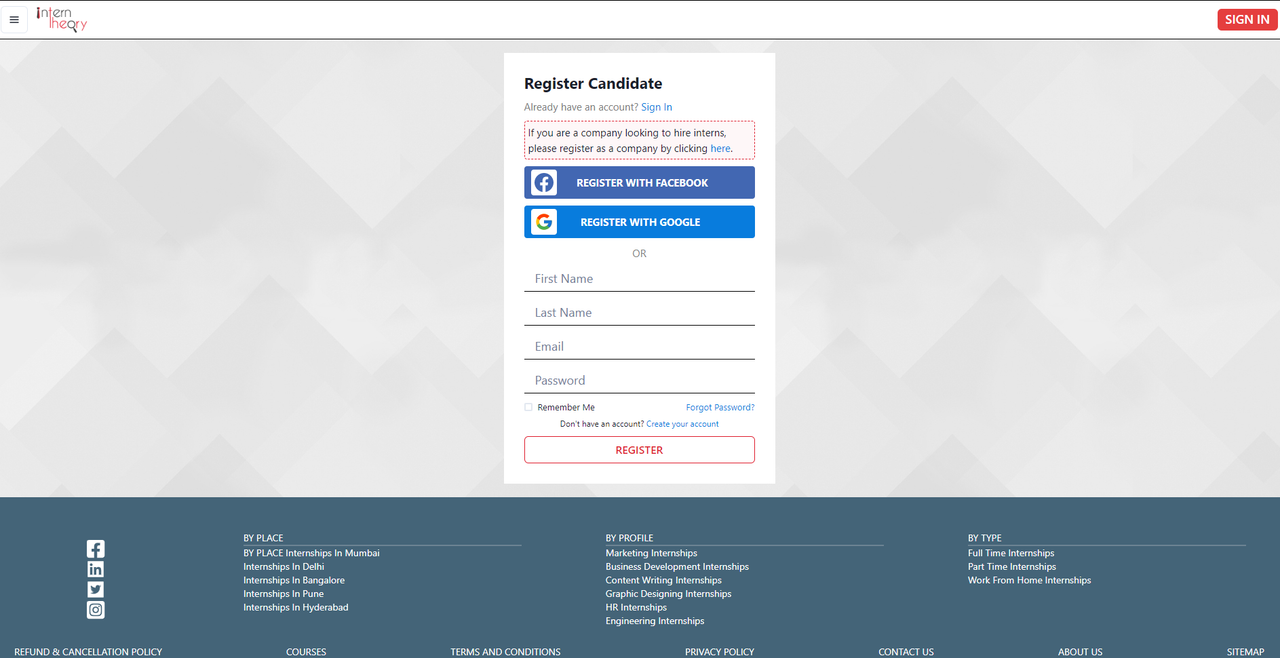Open Part Time Internships link
Viewport: 1280px width, 658px height.
pyautogui.click(x=1012, y=567)
